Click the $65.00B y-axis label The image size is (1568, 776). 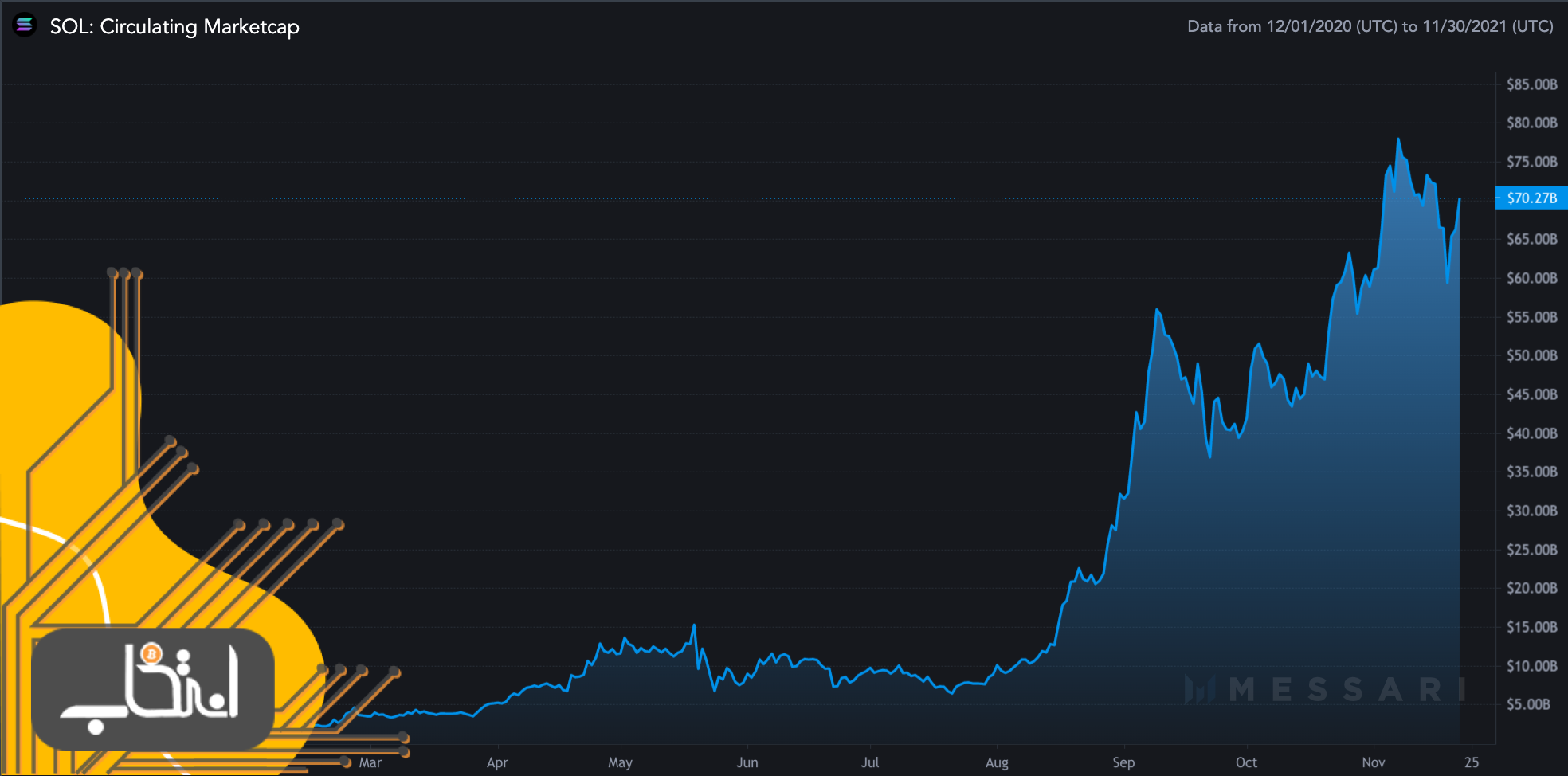[x=1531, y=239]
